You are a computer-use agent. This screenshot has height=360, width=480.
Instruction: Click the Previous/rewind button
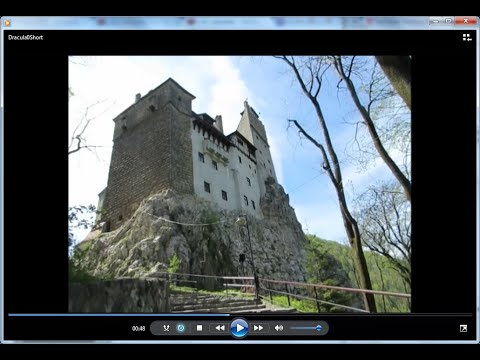point(220,328)
